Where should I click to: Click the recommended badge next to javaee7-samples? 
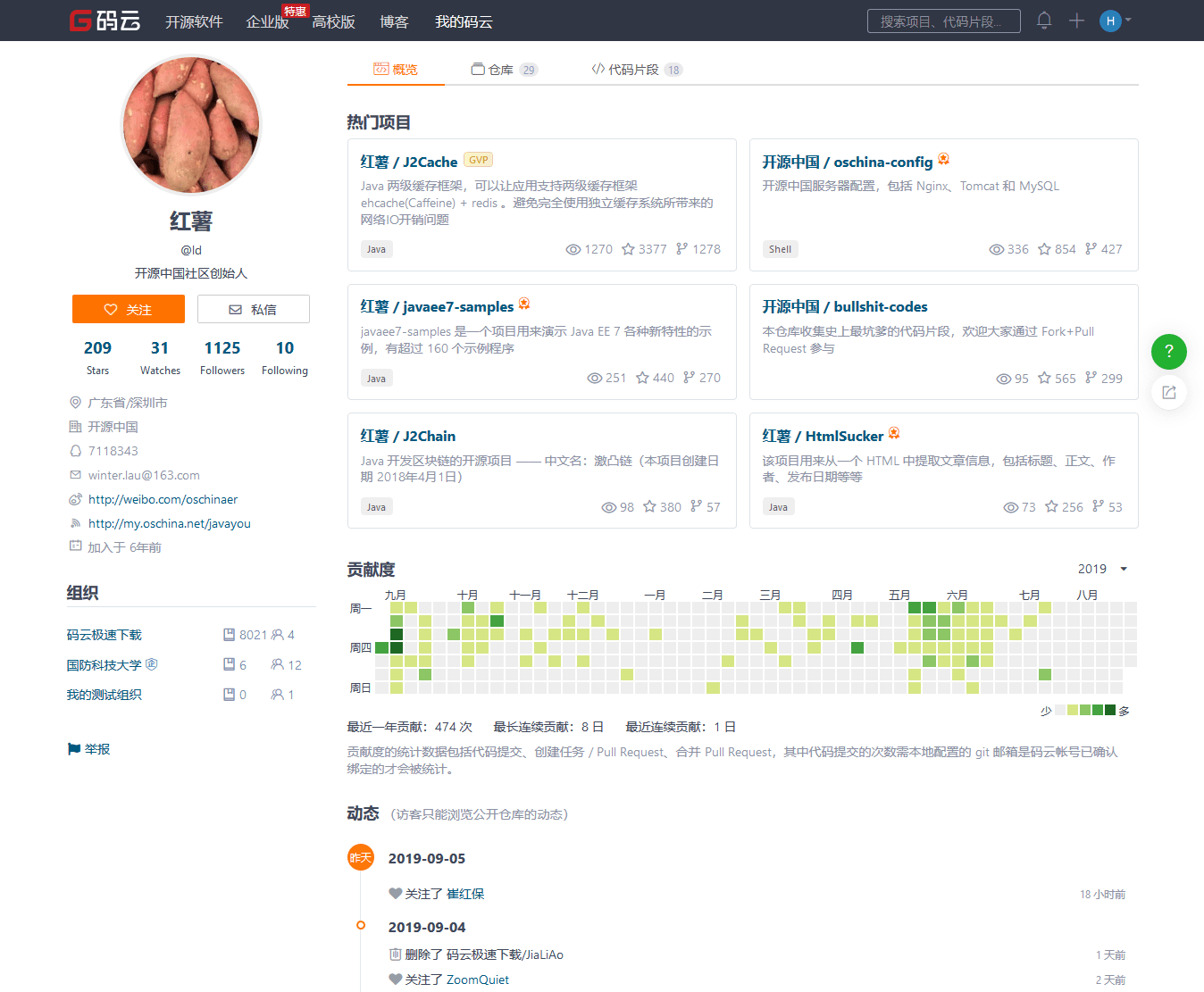click(524, 304)
